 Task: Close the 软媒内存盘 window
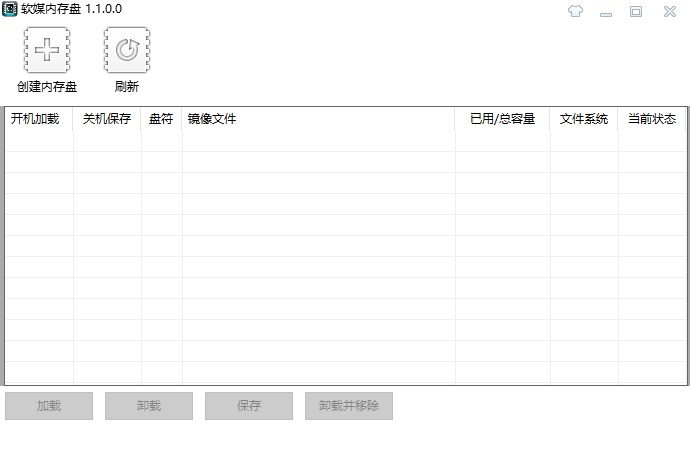[666, 11]
